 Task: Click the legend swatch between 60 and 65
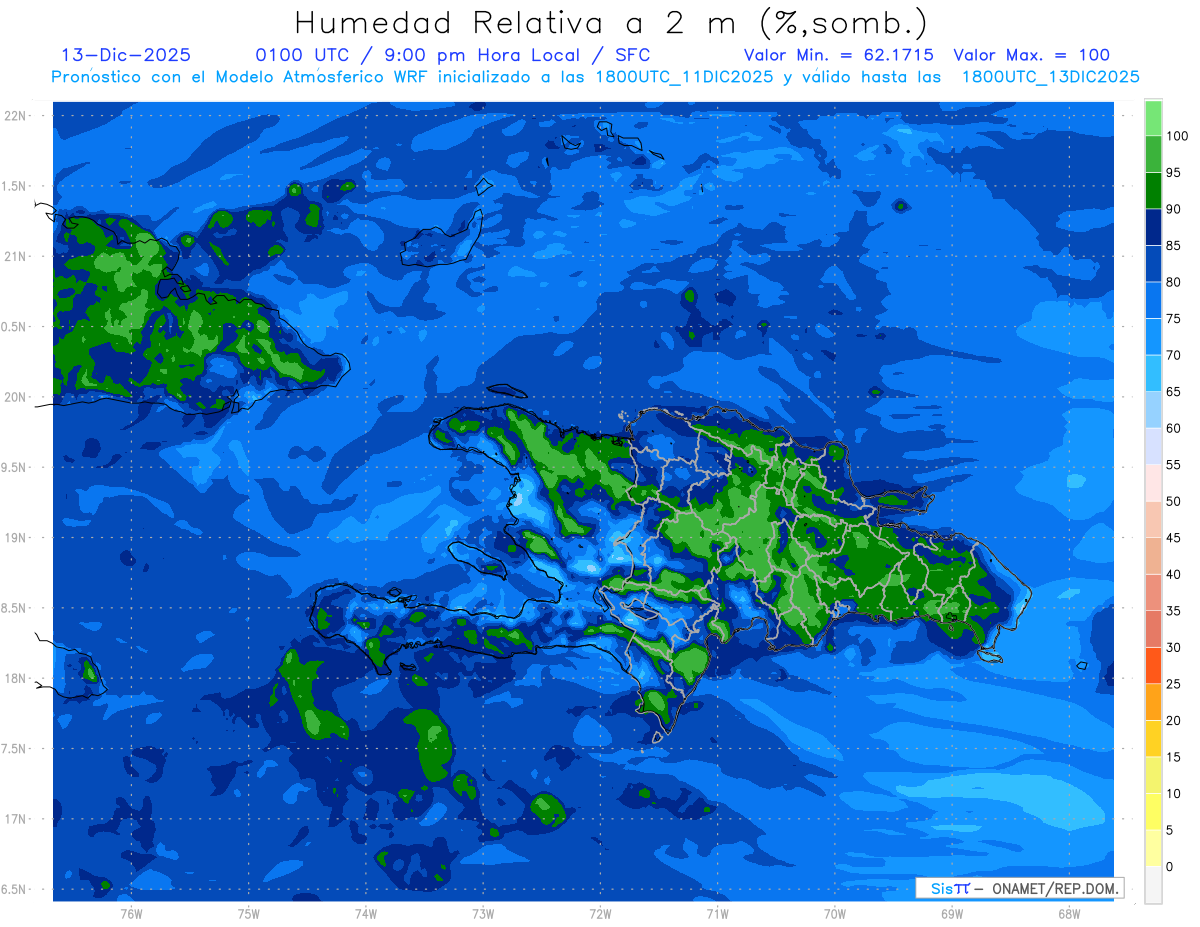point(1153,410)
